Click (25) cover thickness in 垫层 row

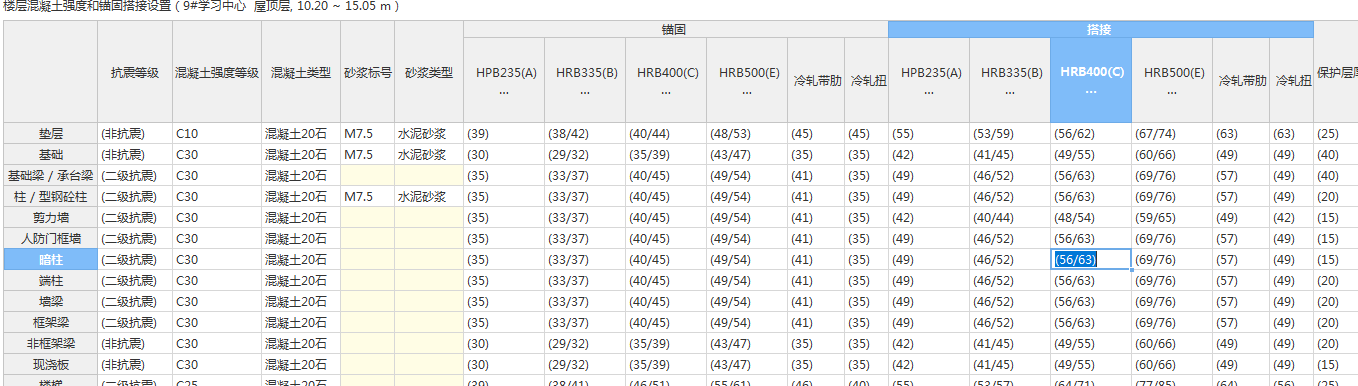pos(1336,134)
